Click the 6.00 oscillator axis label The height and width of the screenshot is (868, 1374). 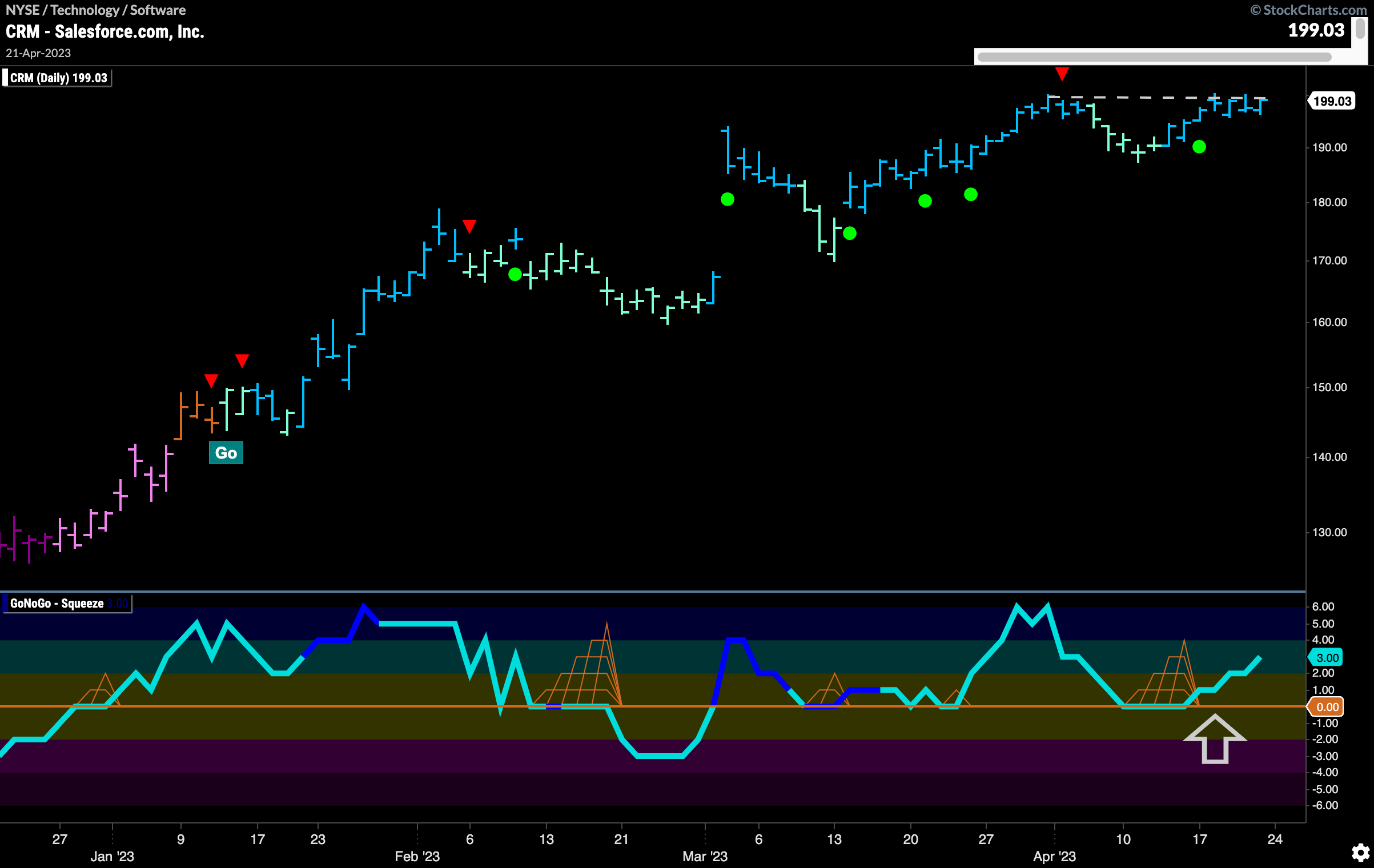pos(1324,606)
